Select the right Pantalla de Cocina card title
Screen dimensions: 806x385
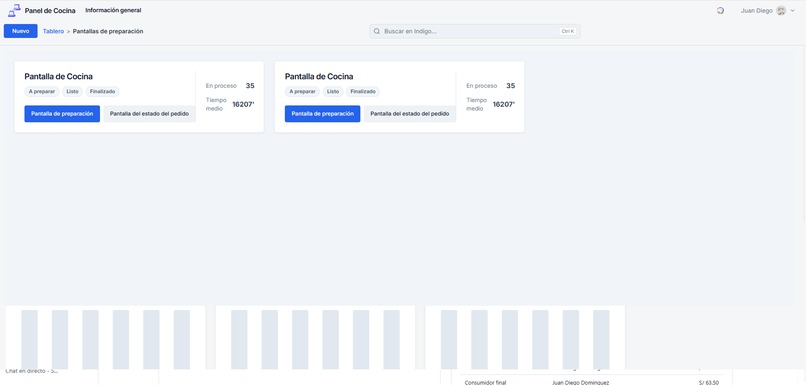pyautogui.click(x=319, y=77)
